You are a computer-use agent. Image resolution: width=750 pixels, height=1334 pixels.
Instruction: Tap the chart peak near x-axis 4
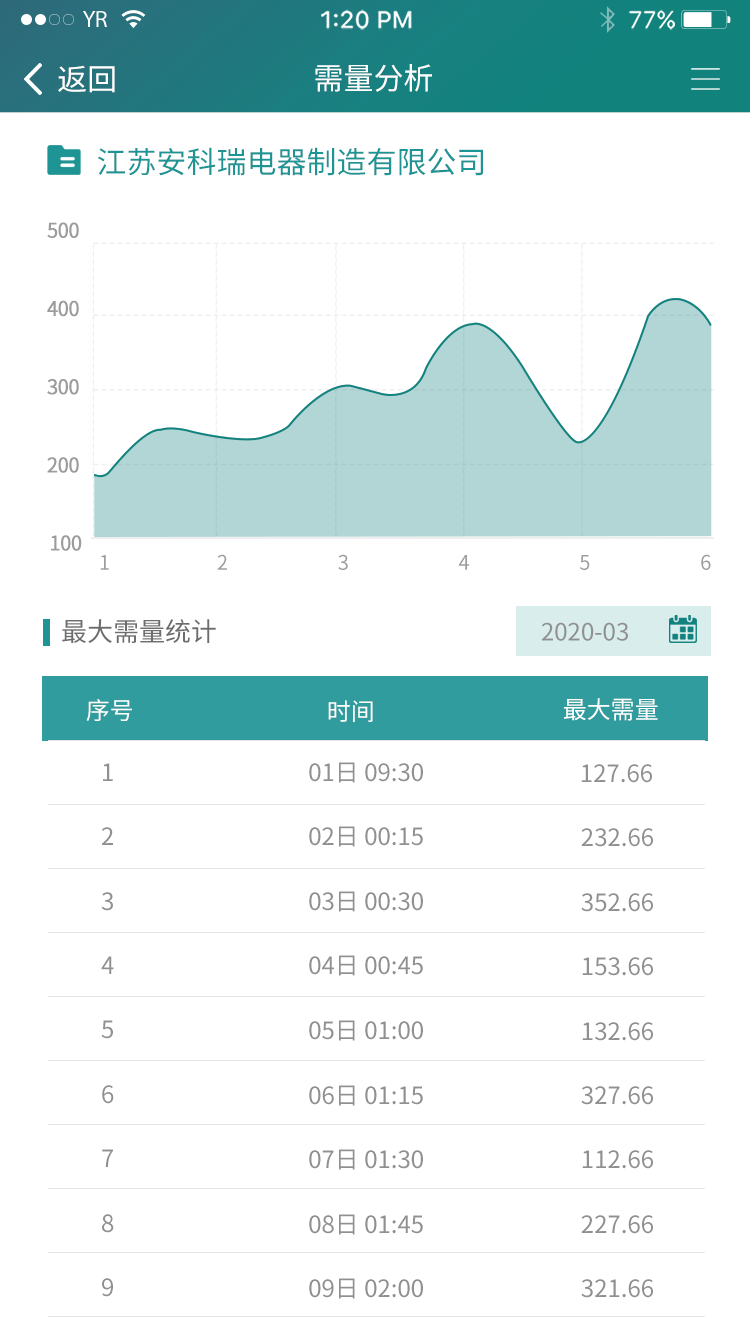(474, 324)
